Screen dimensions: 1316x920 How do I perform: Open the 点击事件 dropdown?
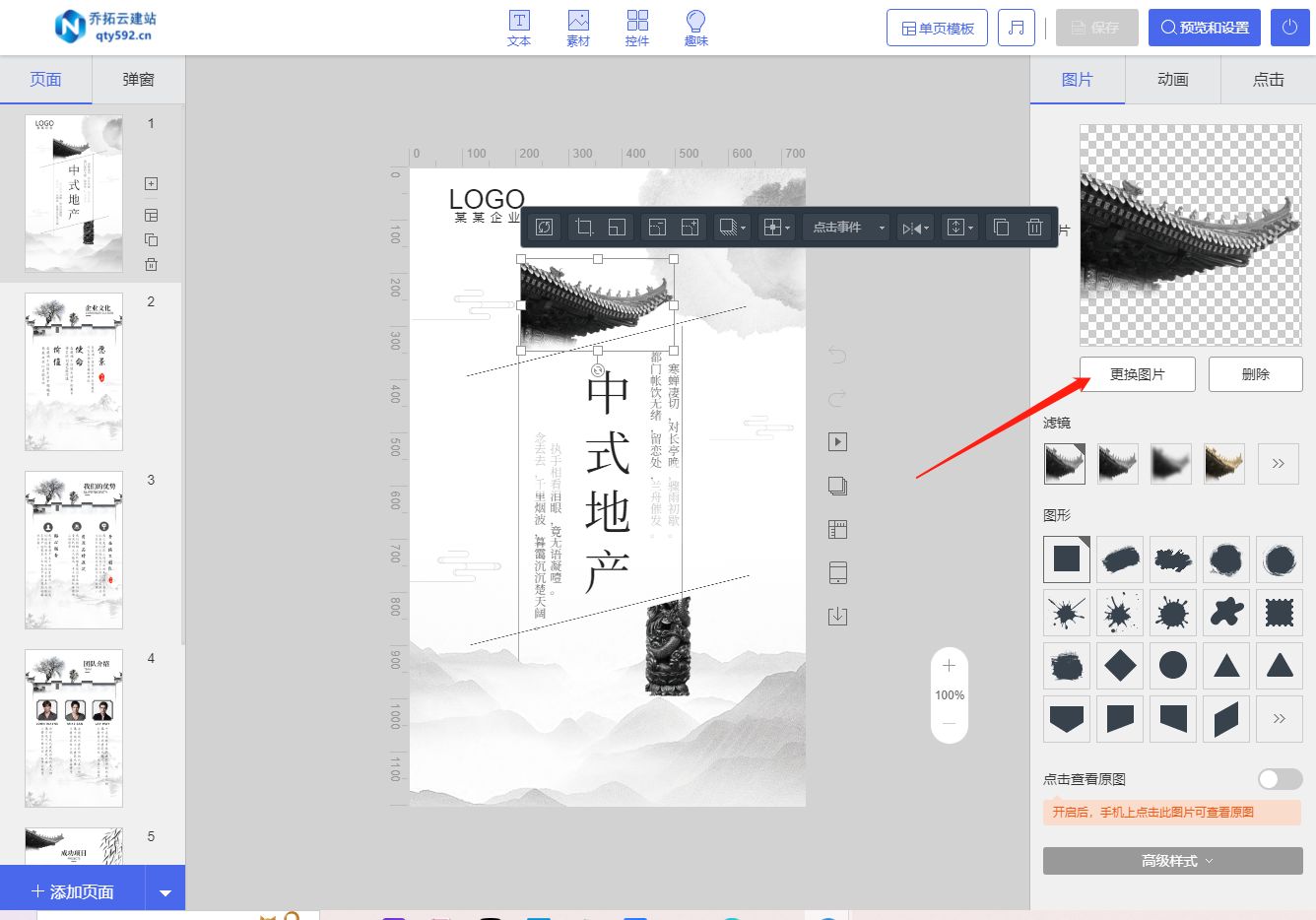coord(846,228)
